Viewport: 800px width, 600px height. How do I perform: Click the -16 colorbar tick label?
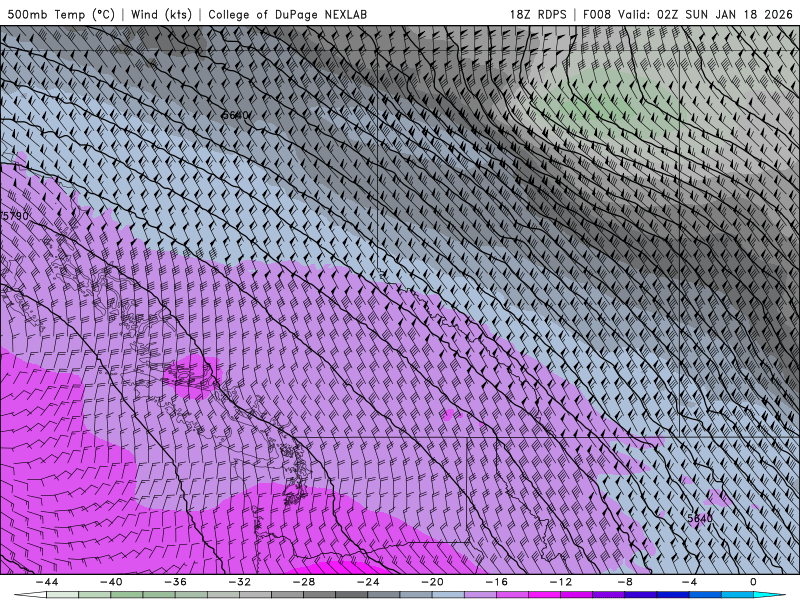point(497,582)
